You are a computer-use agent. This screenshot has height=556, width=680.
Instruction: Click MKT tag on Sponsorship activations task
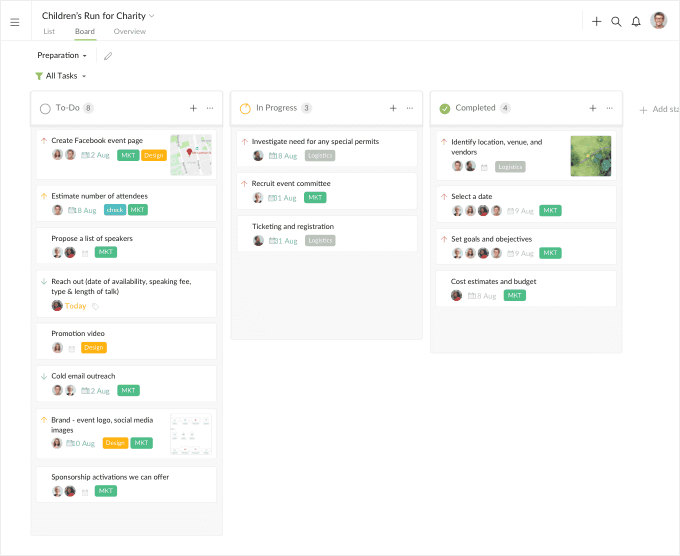pos(106,491)
